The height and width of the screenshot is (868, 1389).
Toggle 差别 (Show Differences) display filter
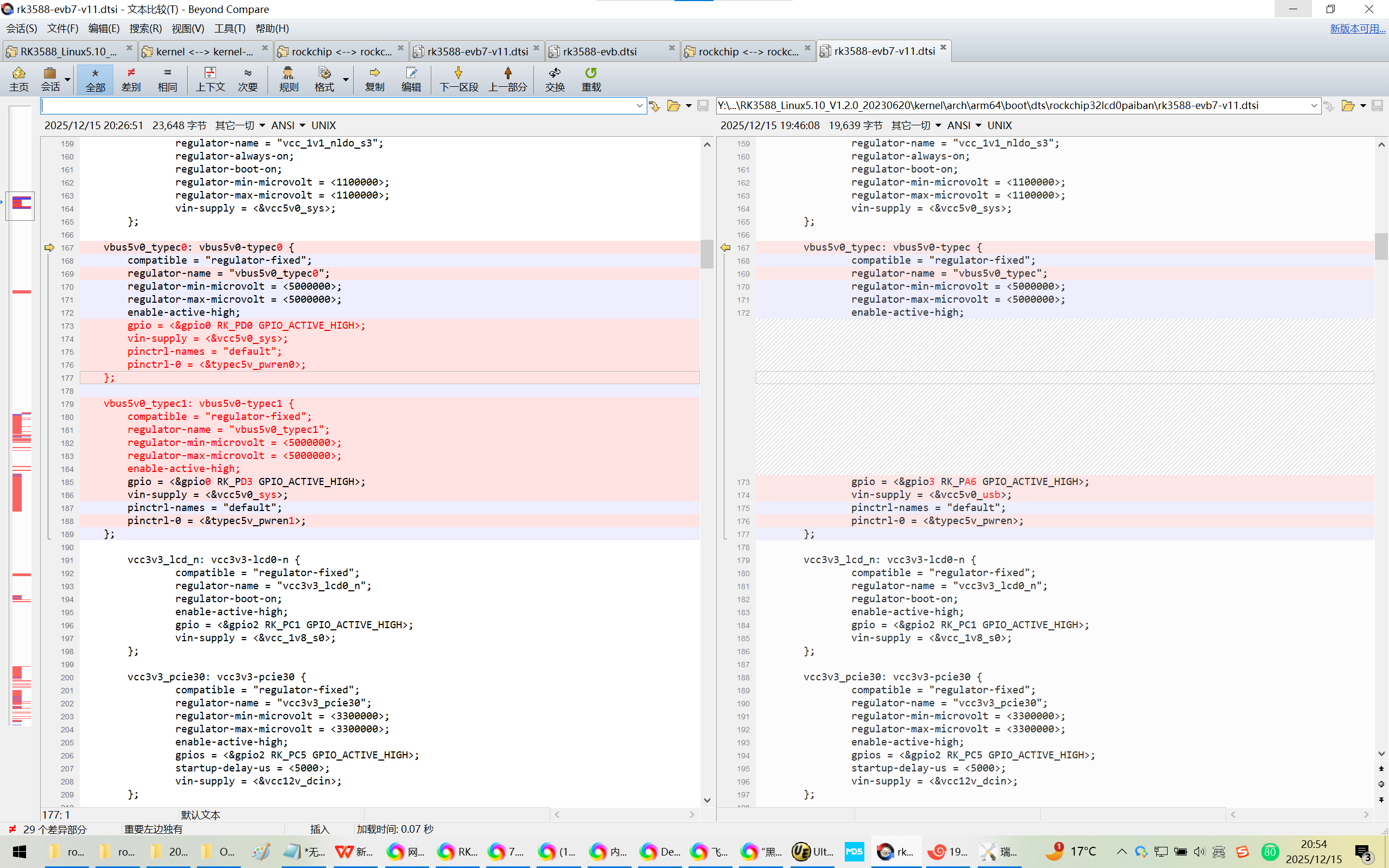(131, 79)
